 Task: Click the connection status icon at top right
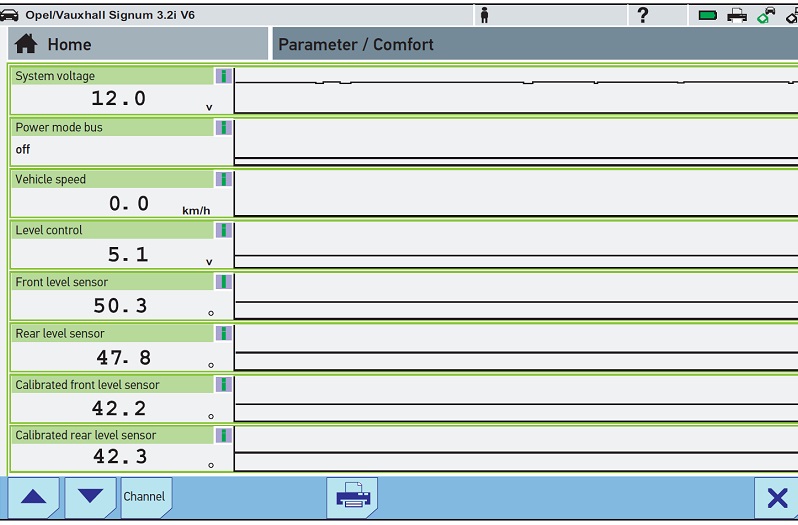pos(766,14)
